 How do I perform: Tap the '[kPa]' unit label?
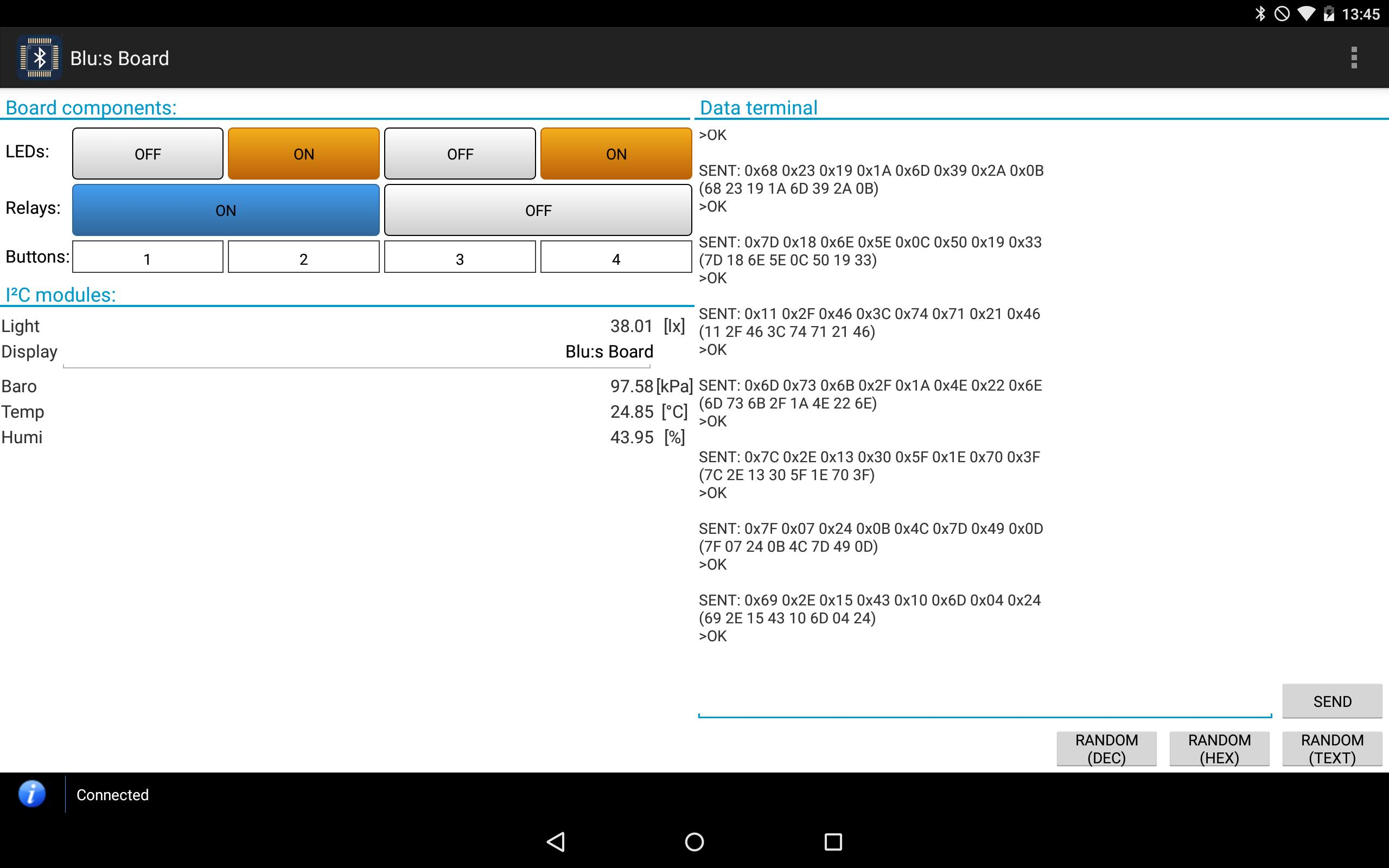pos(674,386)
